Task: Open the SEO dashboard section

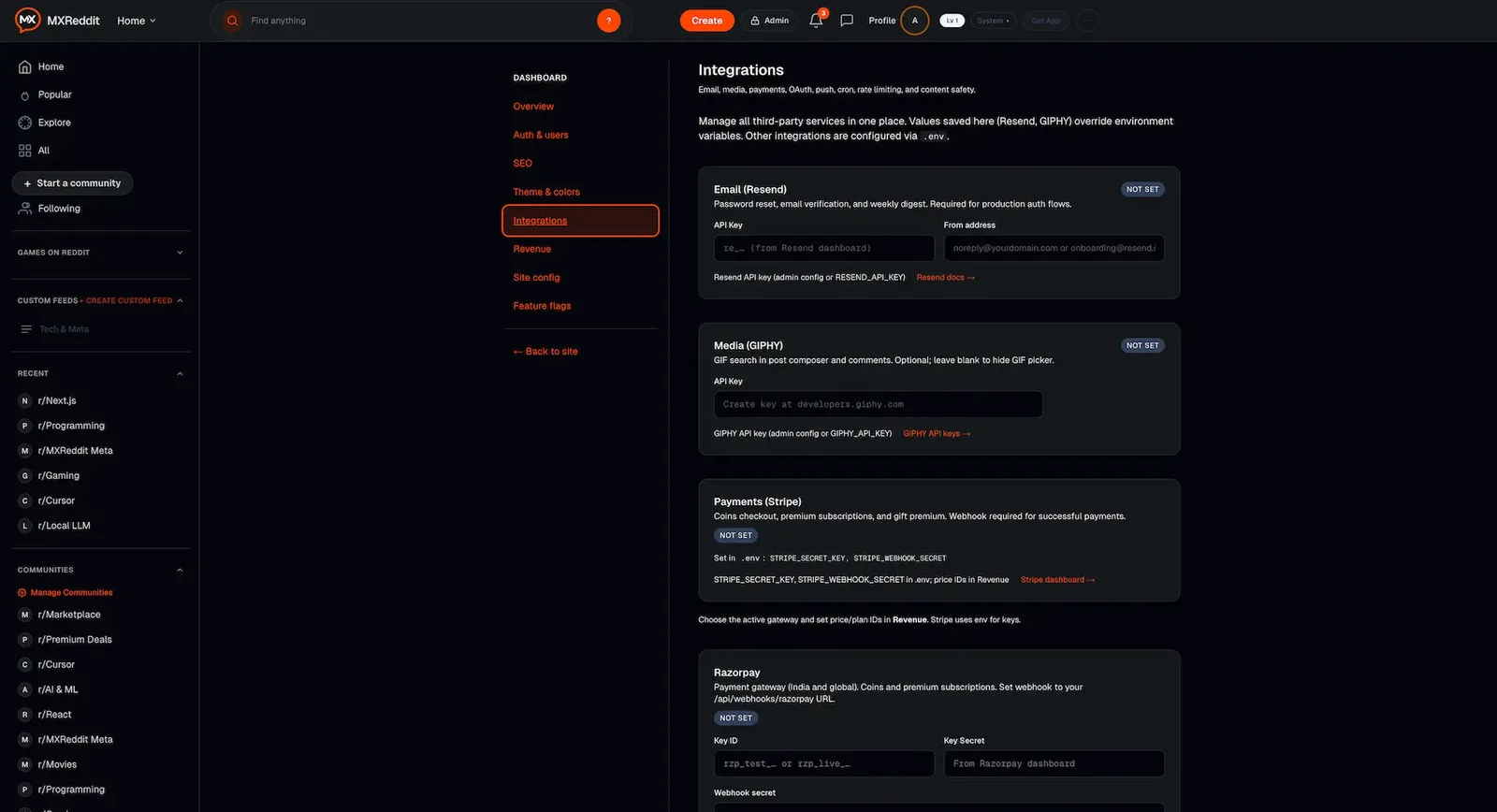Action: point(522,164)
